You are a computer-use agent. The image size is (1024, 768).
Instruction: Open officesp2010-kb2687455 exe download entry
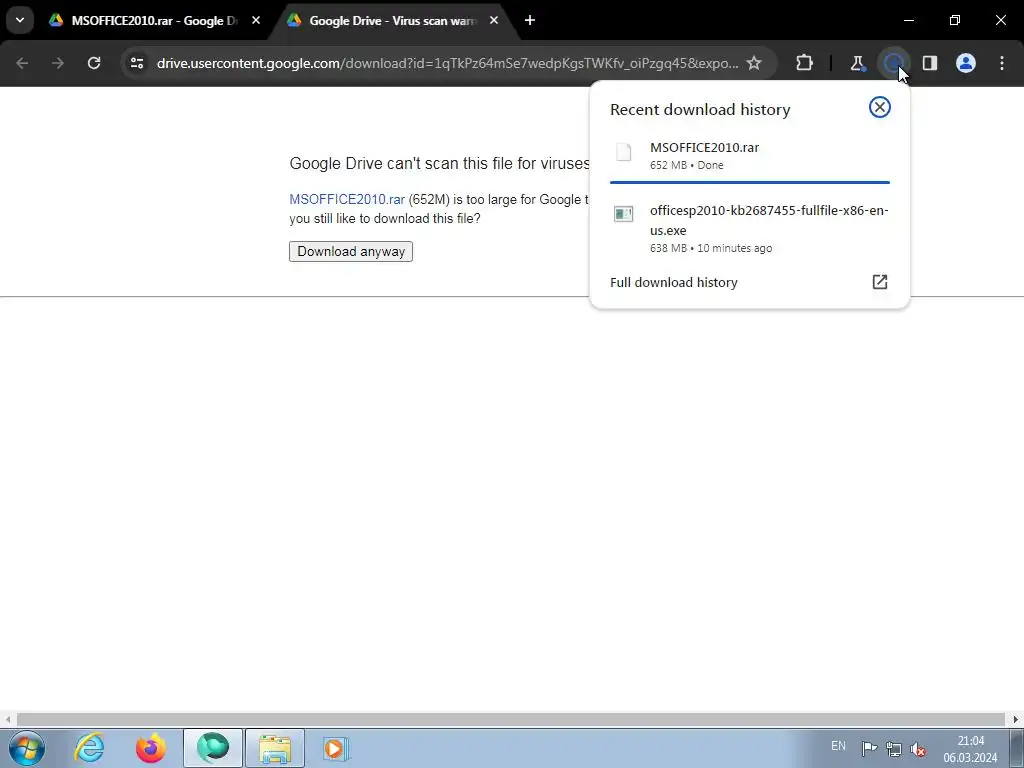[750, 229]
